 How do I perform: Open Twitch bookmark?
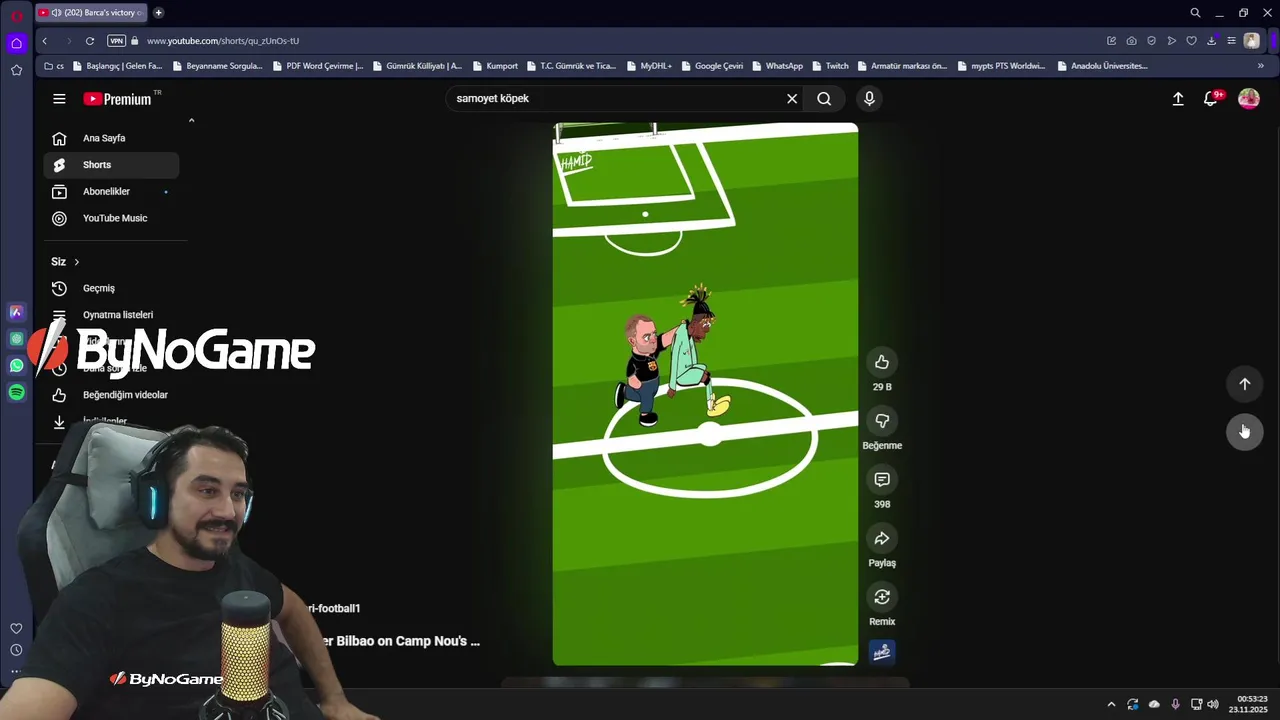[x=830, y=66]
